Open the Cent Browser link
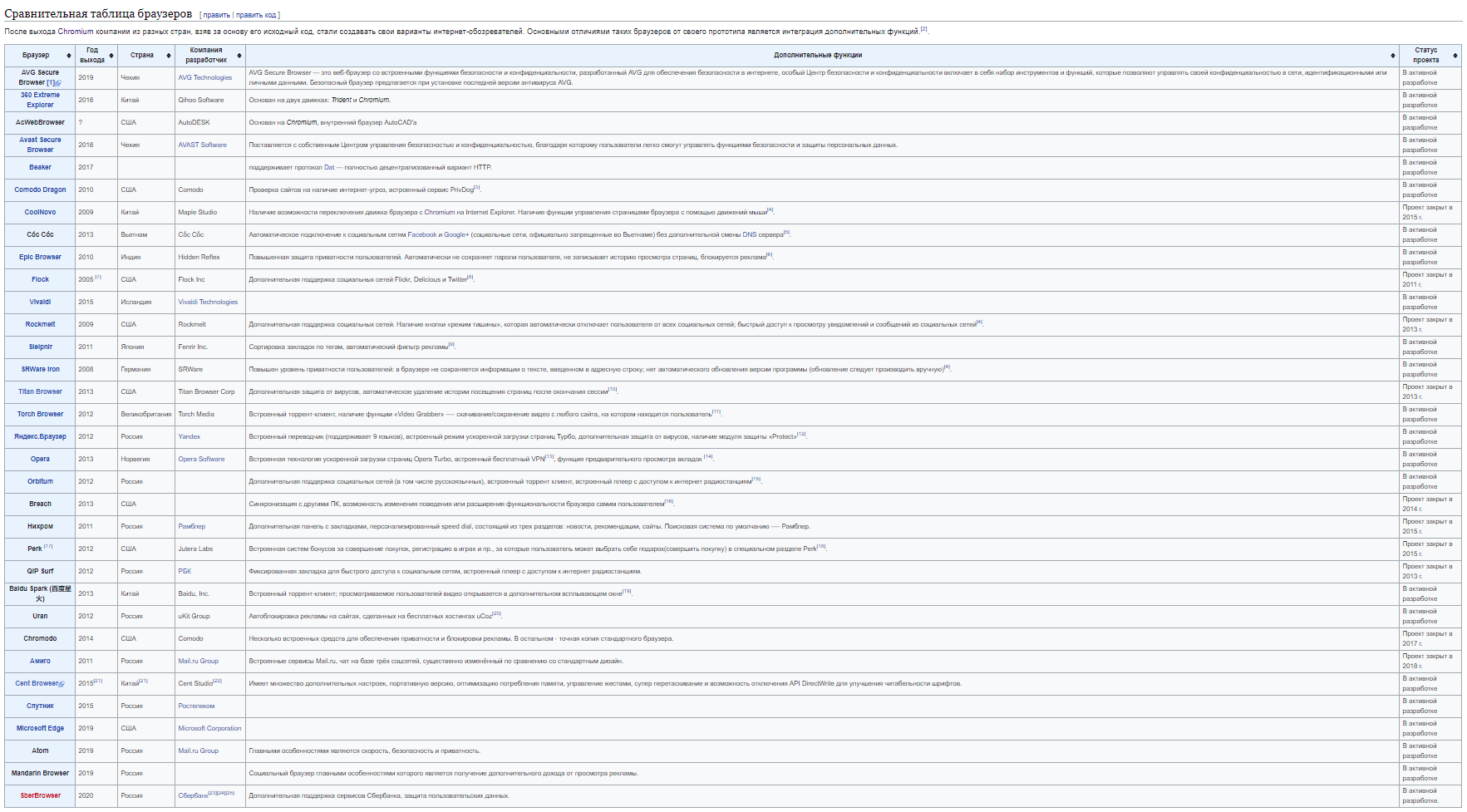This screenshot has width=1467, height=812. pos(37,683)
